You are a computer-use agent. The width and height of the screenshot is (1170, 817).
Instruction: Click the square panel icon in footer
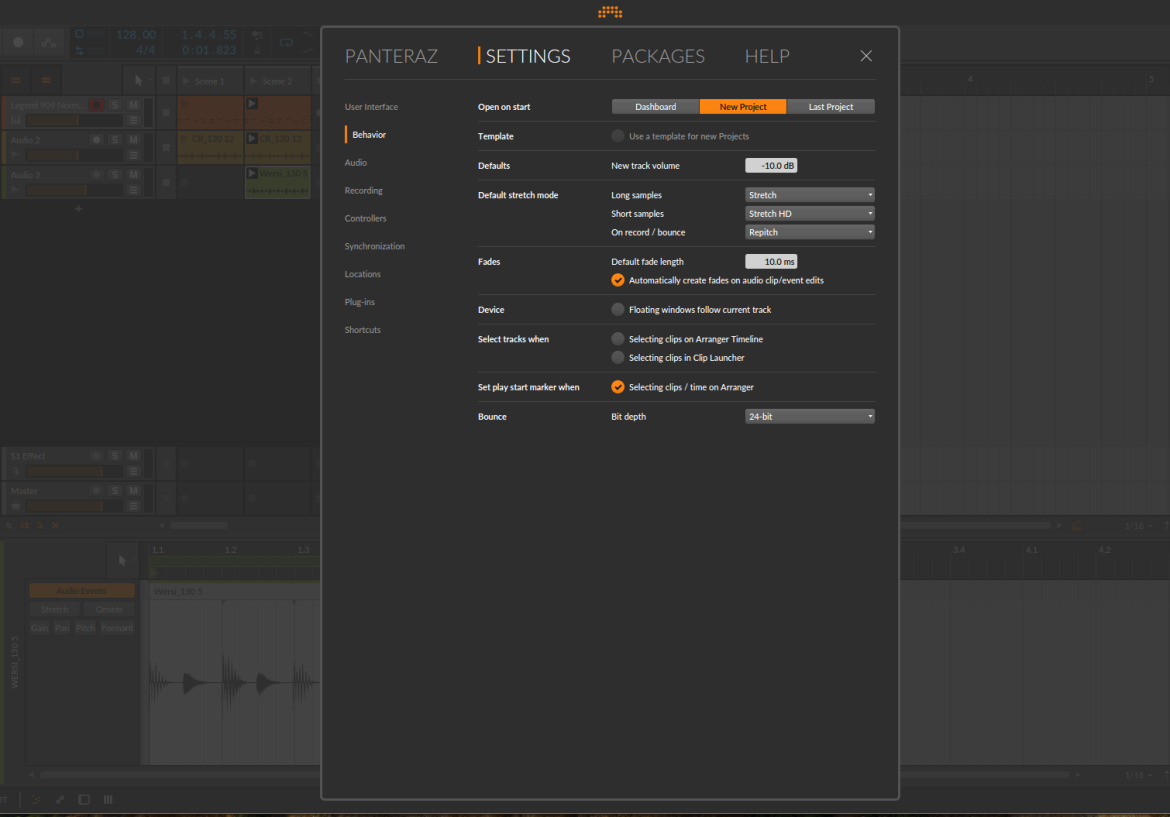point(84,799)
